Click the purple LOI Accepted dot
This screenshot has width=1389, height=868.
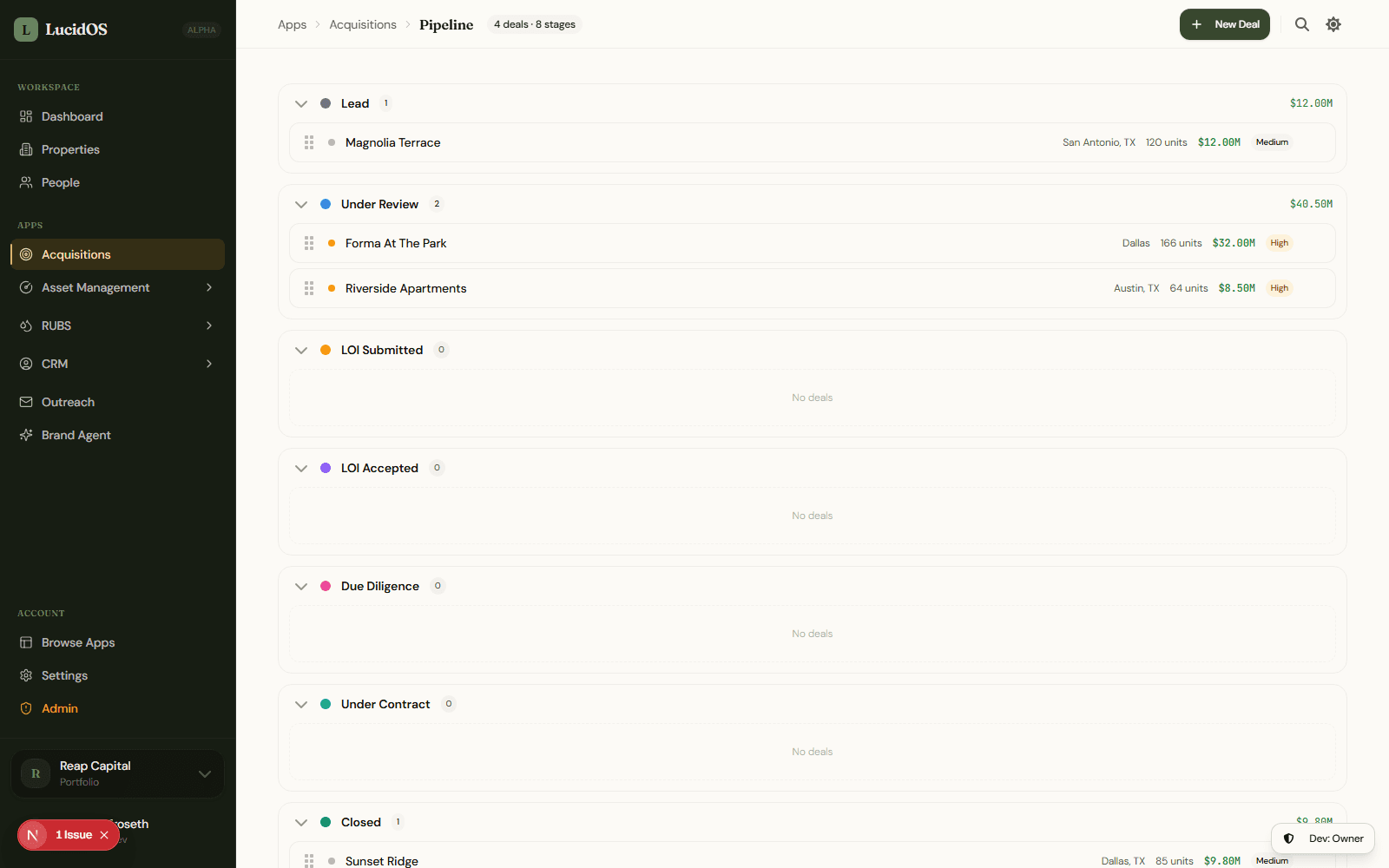click(x=326, y=468)
